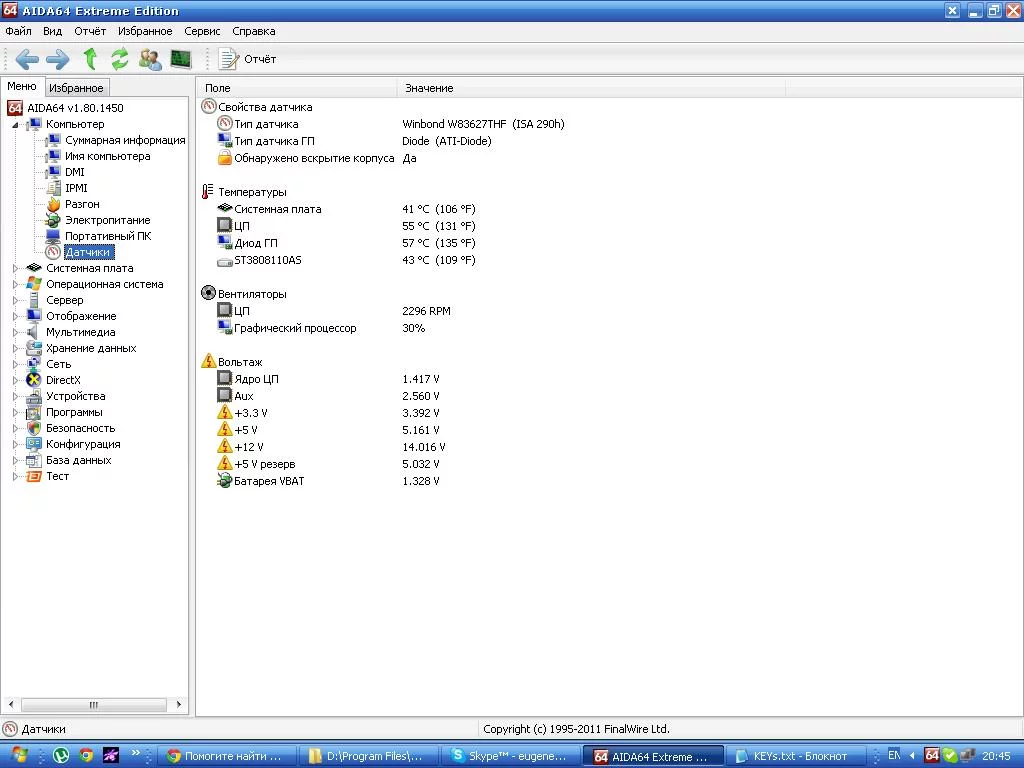Open the Вид menu

click(x=52, y=31)
